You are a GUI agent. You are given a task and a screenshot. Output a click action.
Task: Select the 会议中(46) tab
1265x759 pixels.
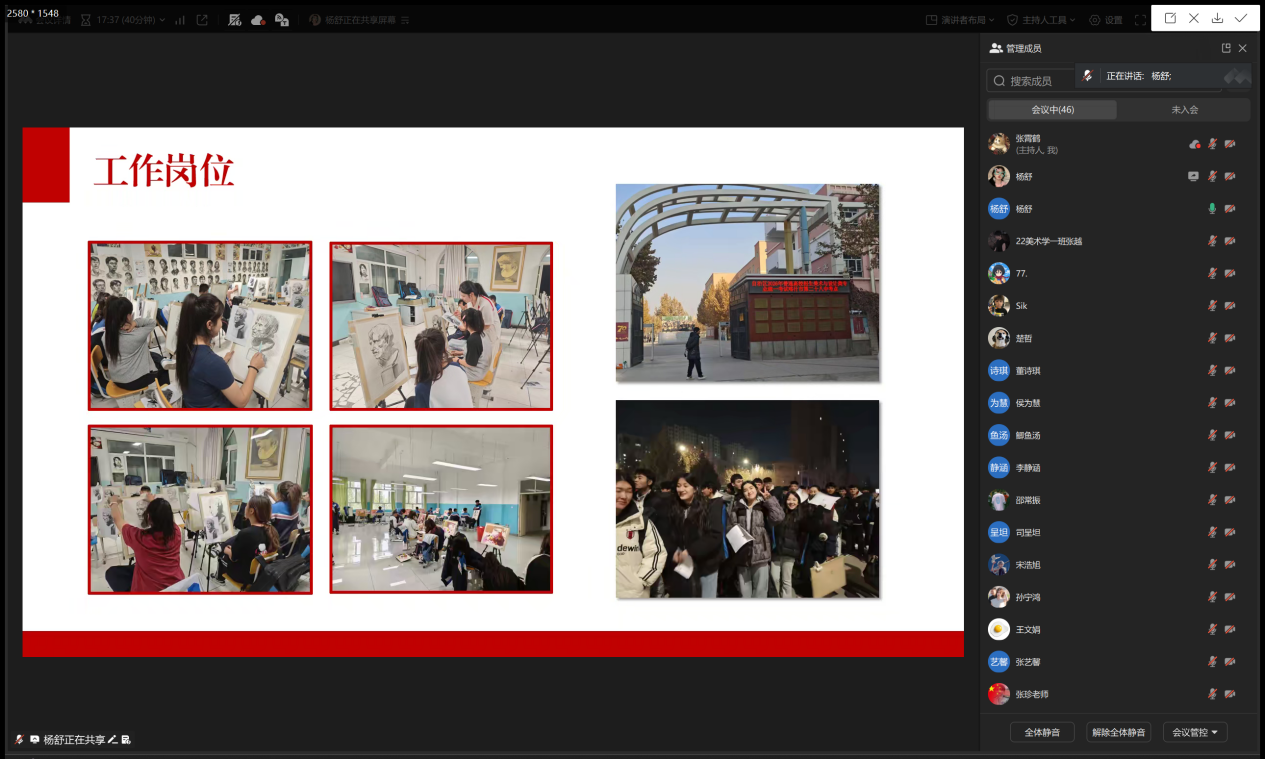pos(1052,110)
